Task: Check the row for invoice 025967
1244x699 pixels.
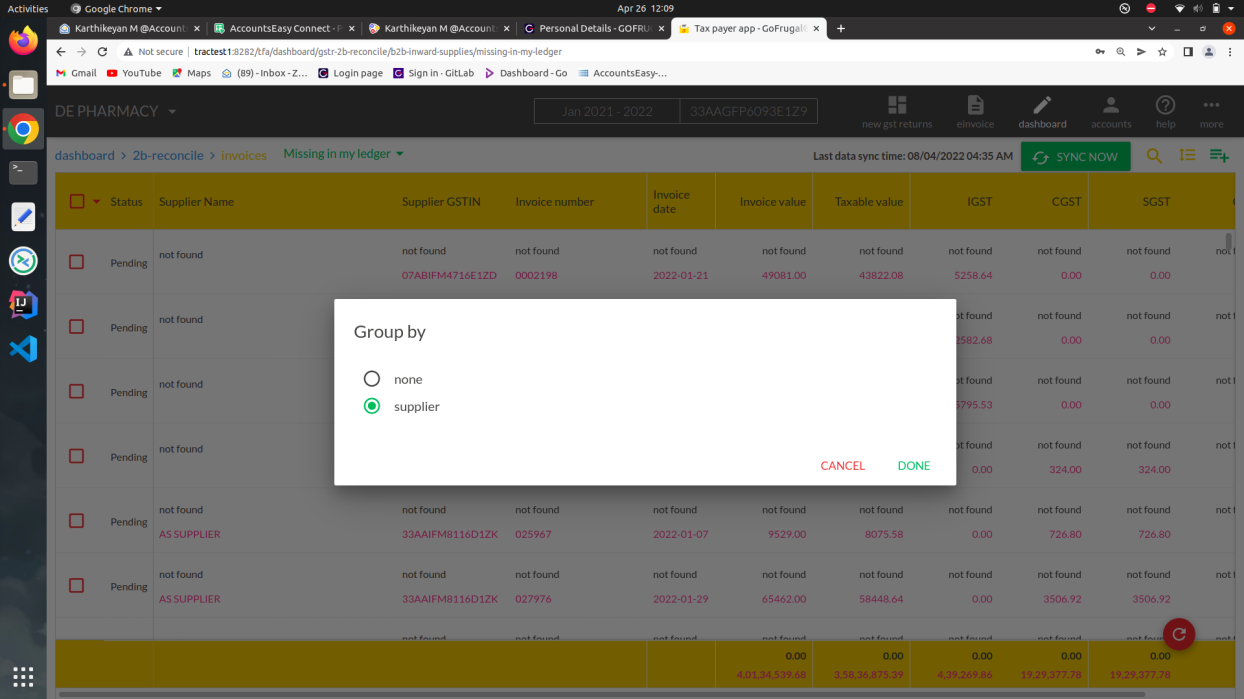Action: (76, 521)
